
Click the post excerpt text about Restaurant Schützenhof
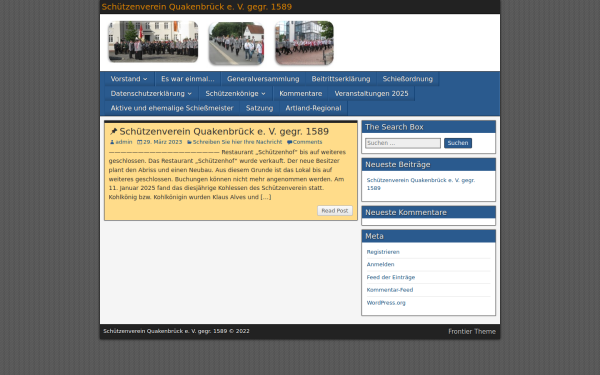pyautogui.click(x=227, y=174)
